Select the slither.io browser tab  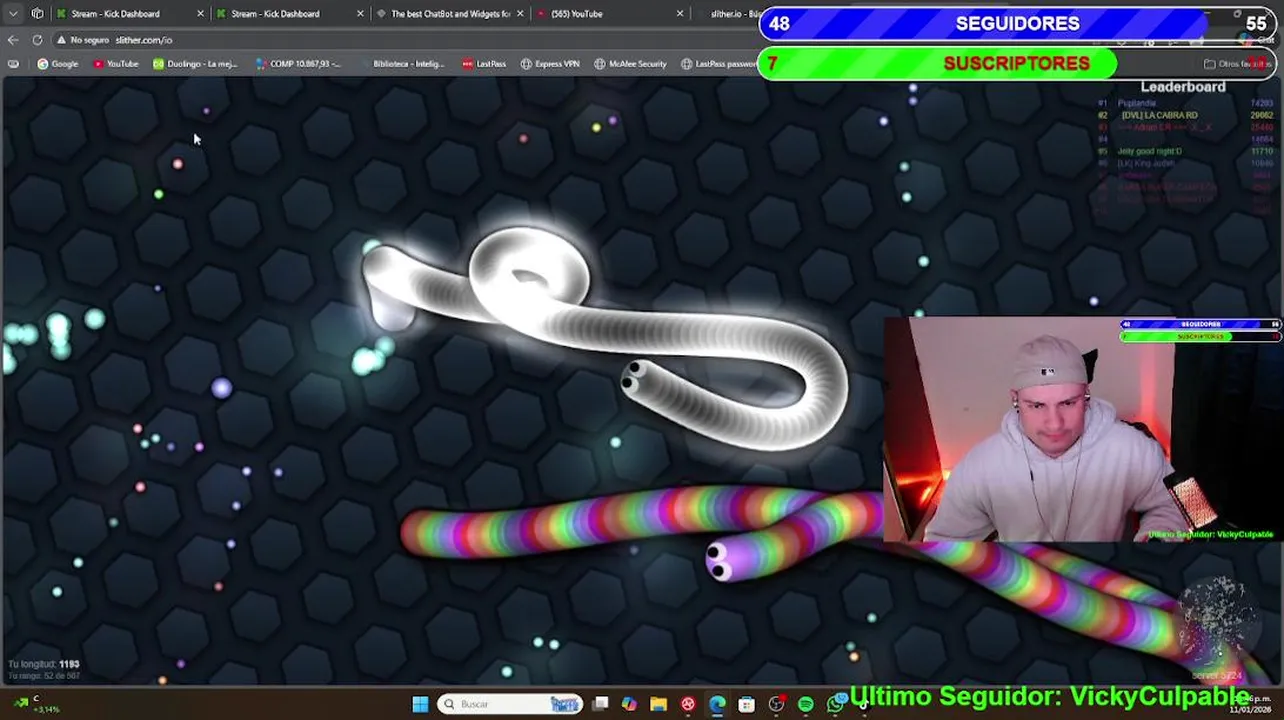735,14
